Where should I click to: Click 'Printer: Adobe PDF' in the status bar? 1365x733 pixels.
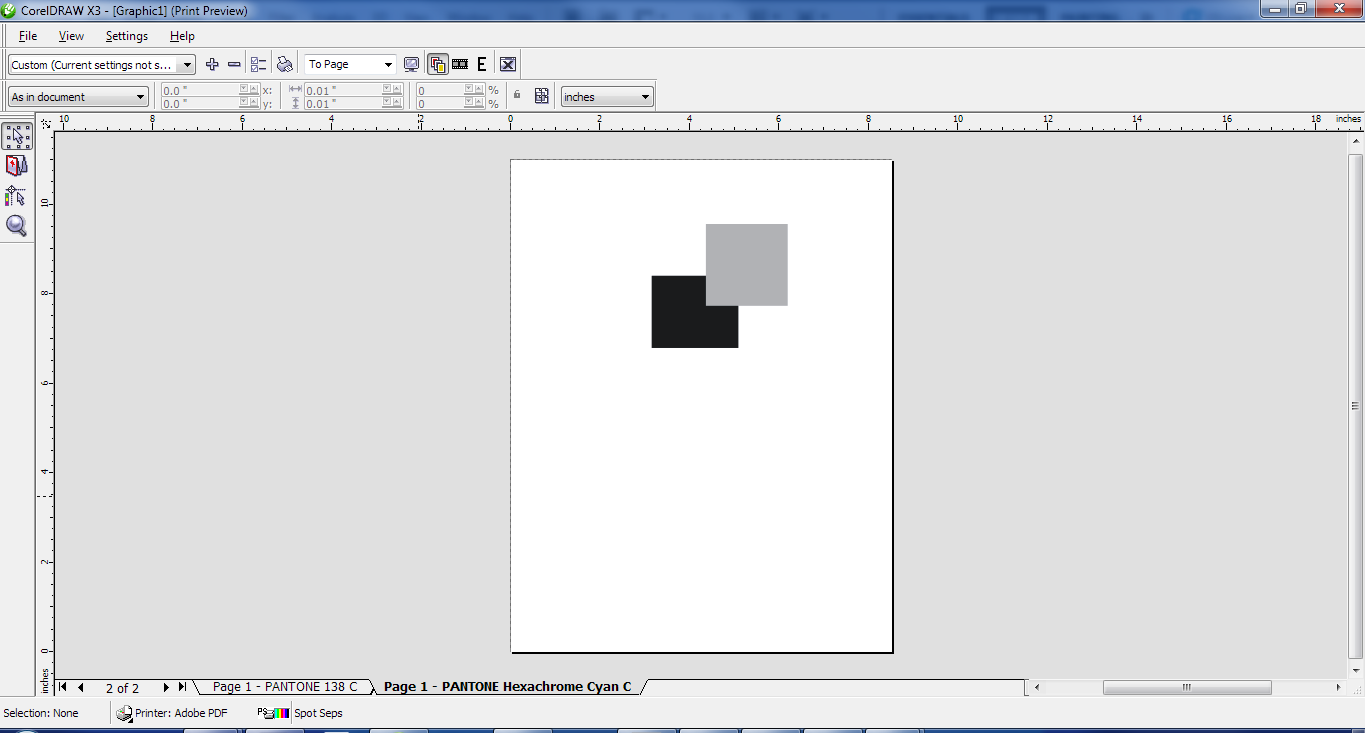click(x=172, y=713)
